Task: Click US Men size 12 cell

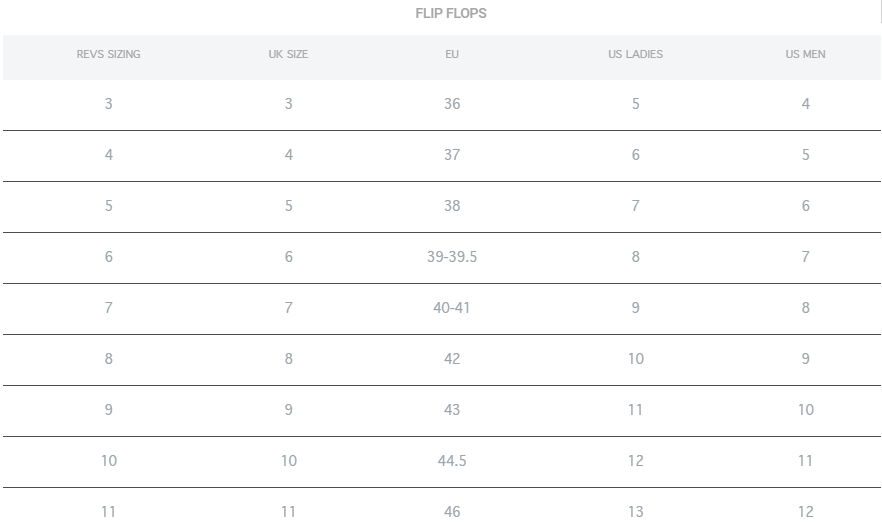Action: pos(805,511)
